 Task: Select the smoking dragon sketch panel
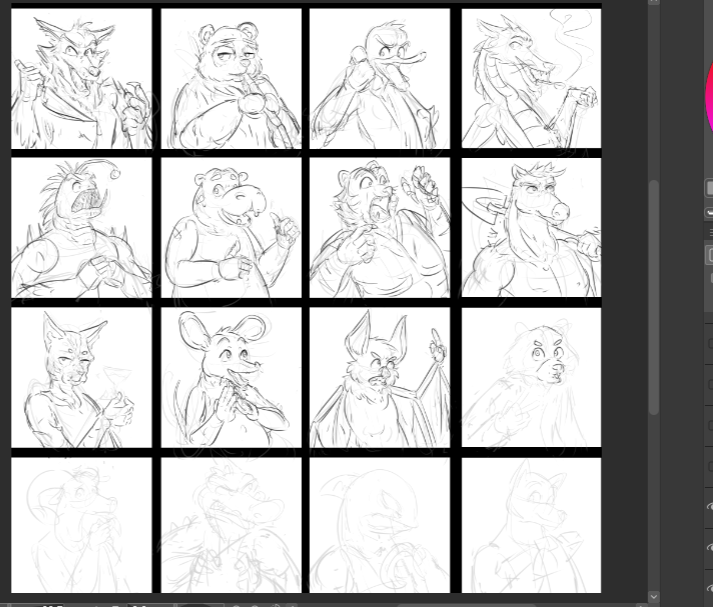531,79
